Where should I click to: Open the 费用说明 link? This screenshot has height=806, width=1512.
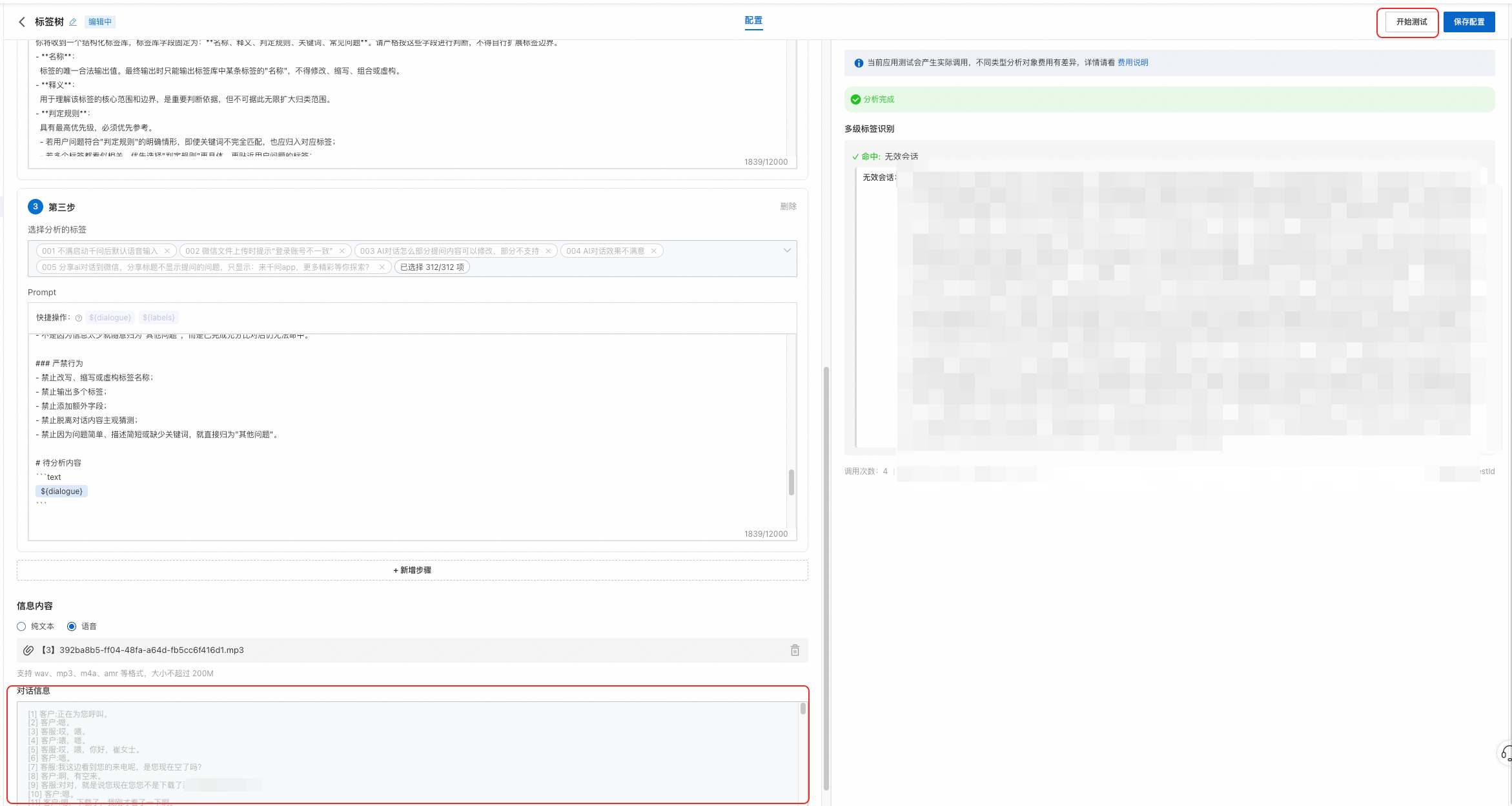tap(1133, 63)
